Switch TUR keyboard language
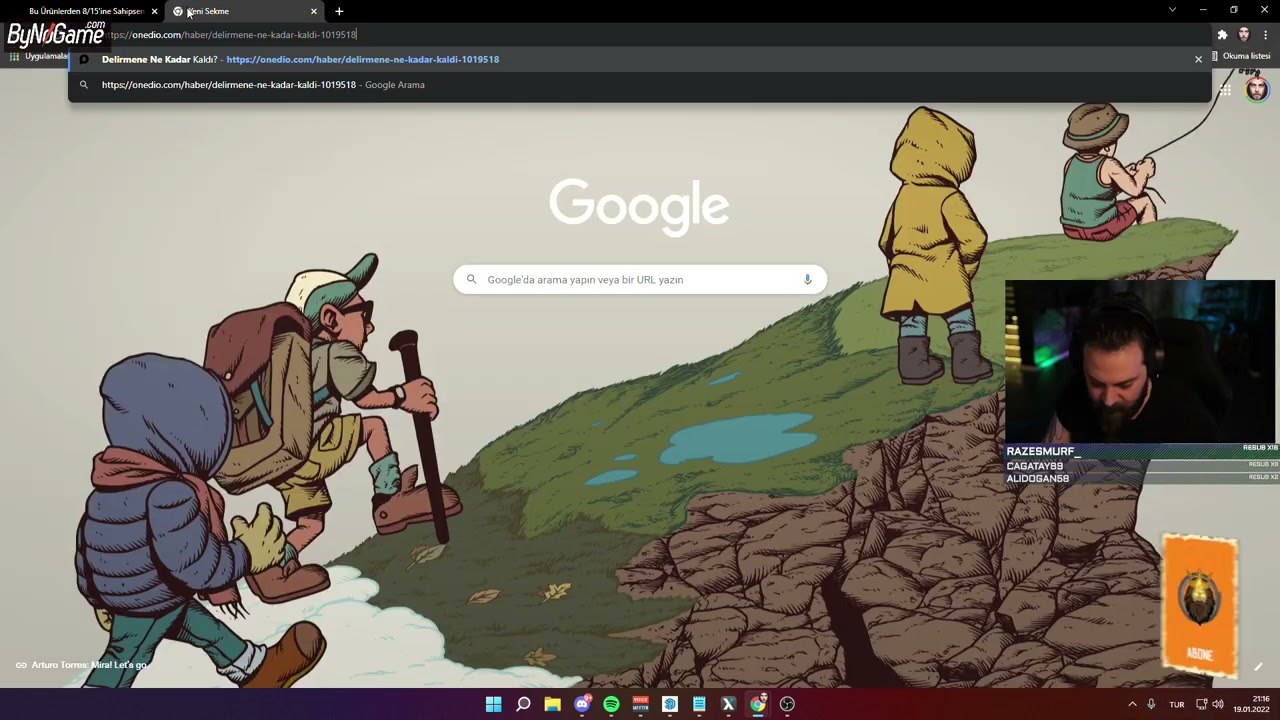The image size is (1280, 720). tap(1177, 705)
